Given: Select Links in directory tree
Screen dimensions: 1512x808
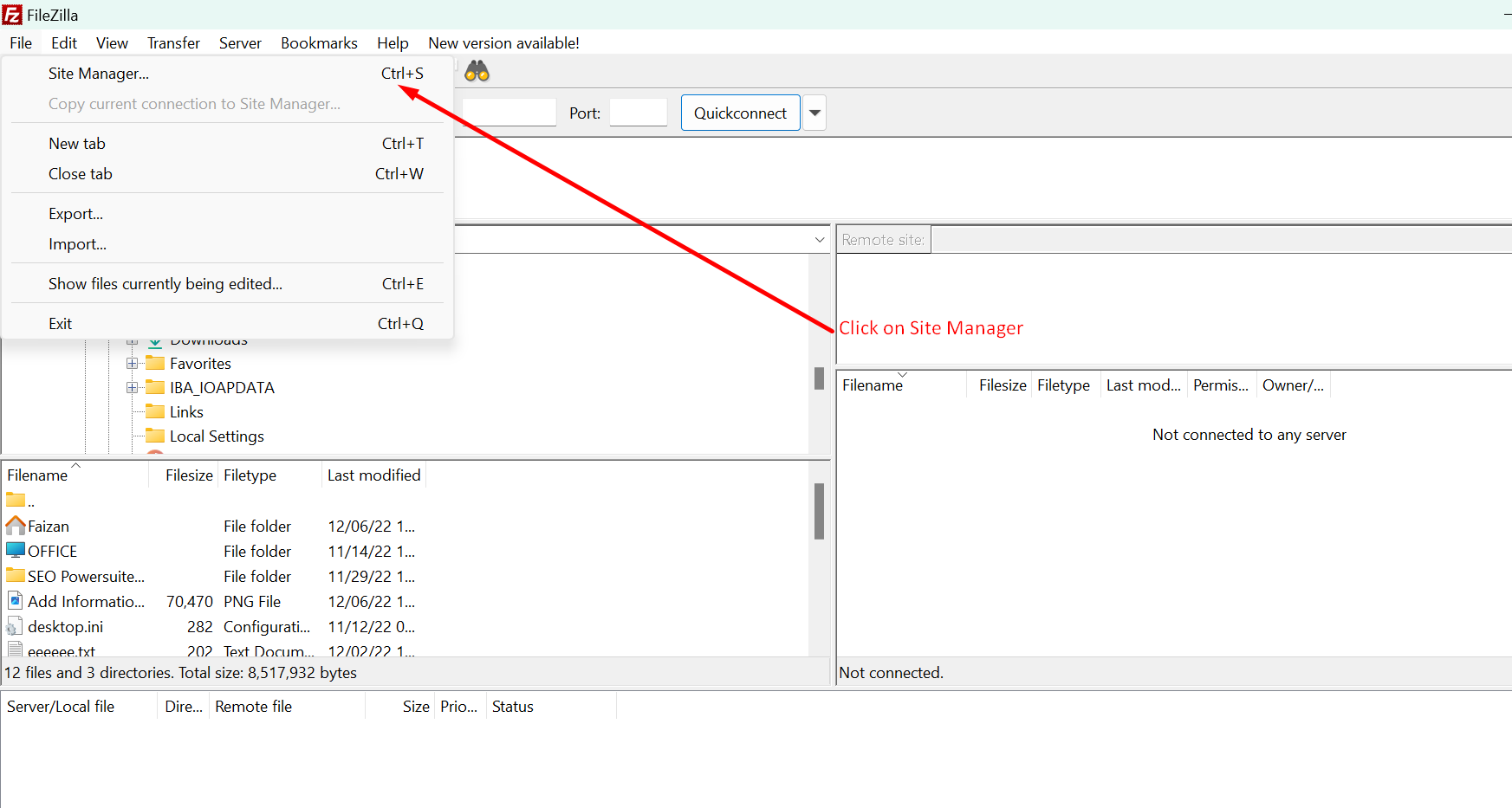Looking at the screenshot, I should click(x=186, y=412).
